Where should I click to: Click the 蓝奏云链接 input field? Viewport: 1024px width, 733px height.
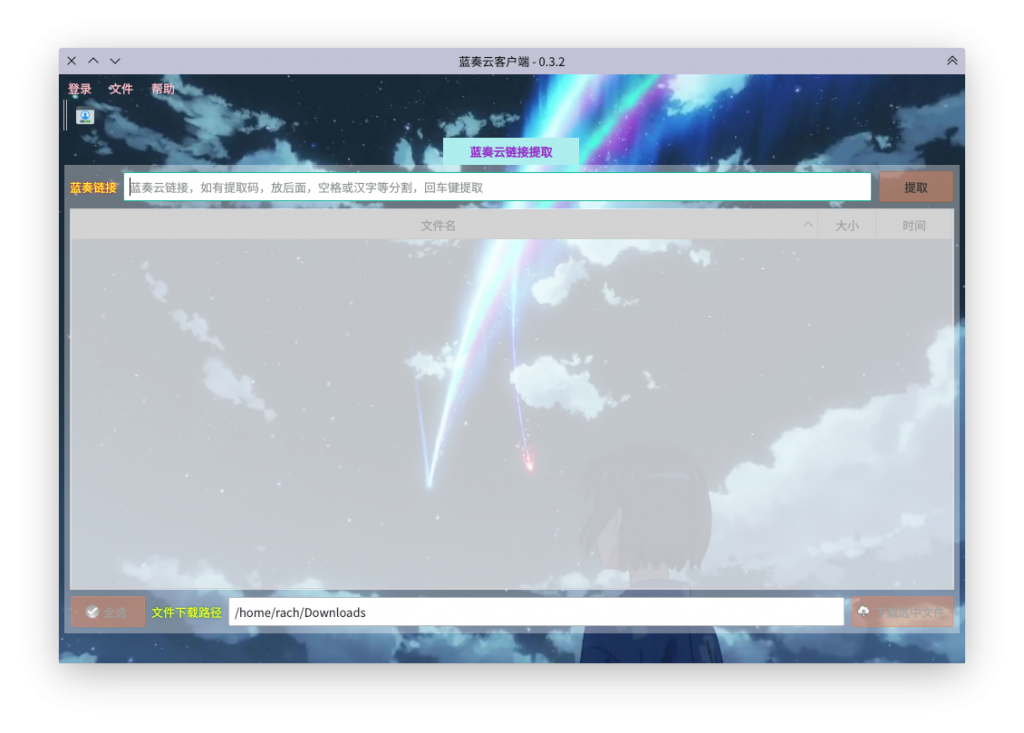pos(497,187)
